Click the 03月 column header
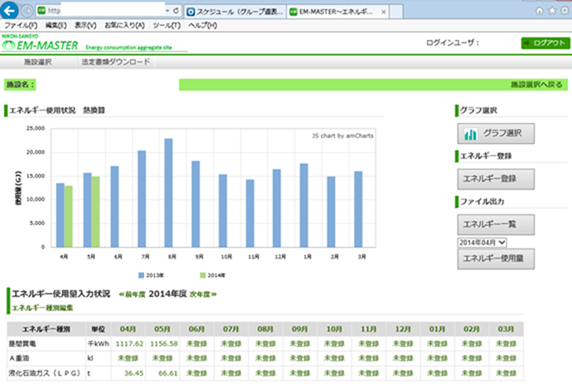The height and width of the screenshot is (388, 572). coord(506,329)
